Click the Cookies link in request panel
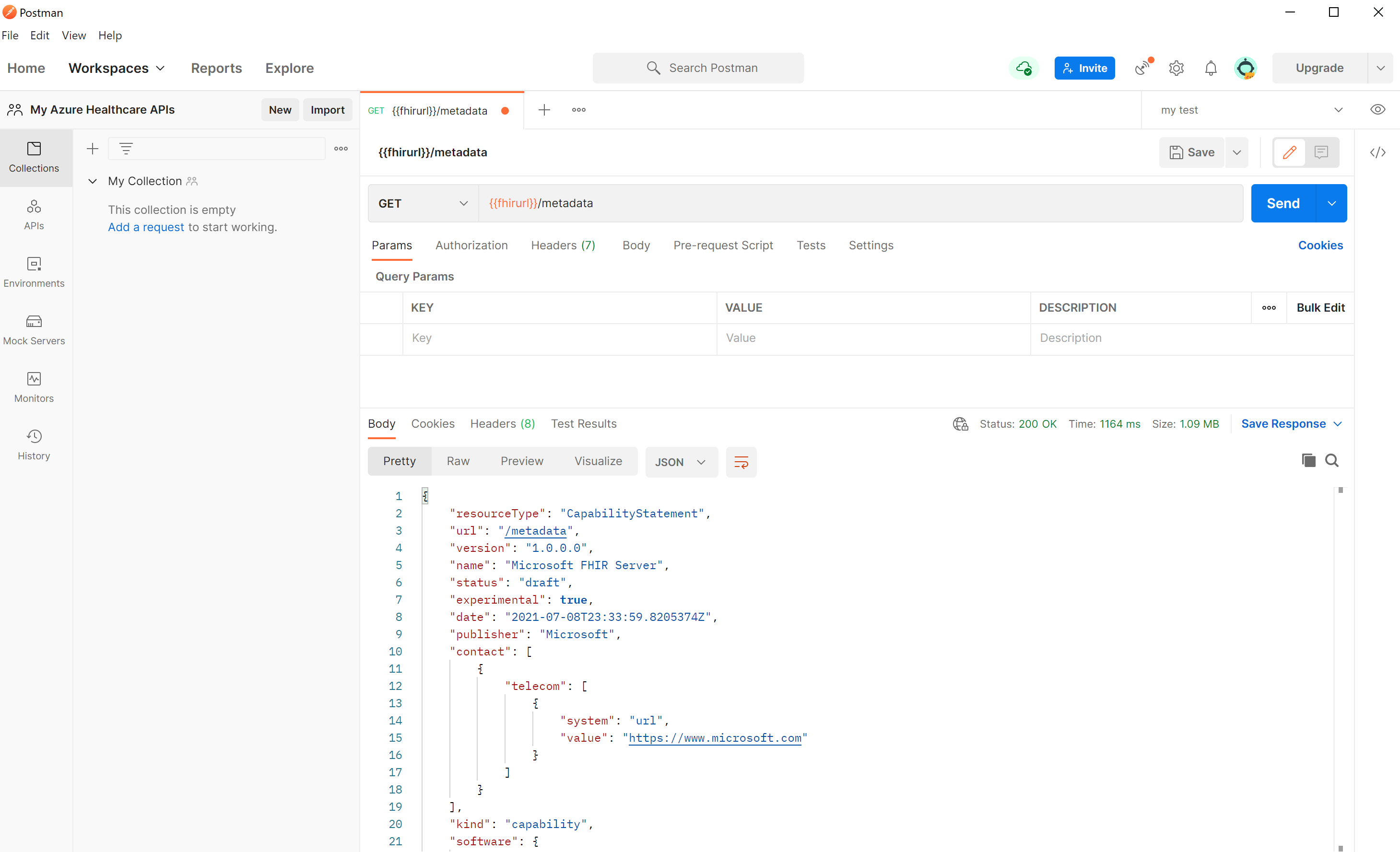1400x852 pixels. tap(1322, 245)
